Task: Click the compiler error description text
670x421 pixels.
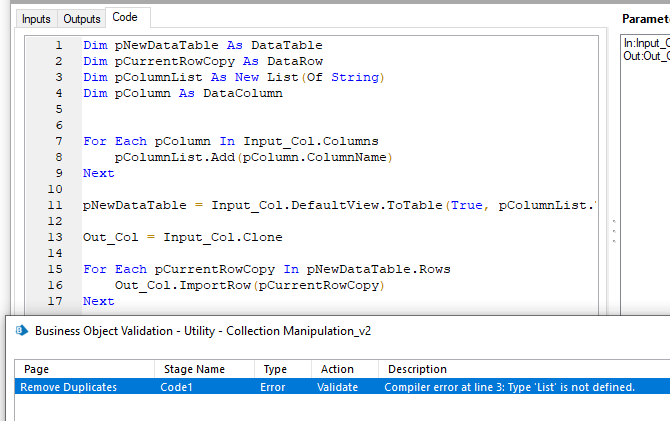Action: [509, 387]
